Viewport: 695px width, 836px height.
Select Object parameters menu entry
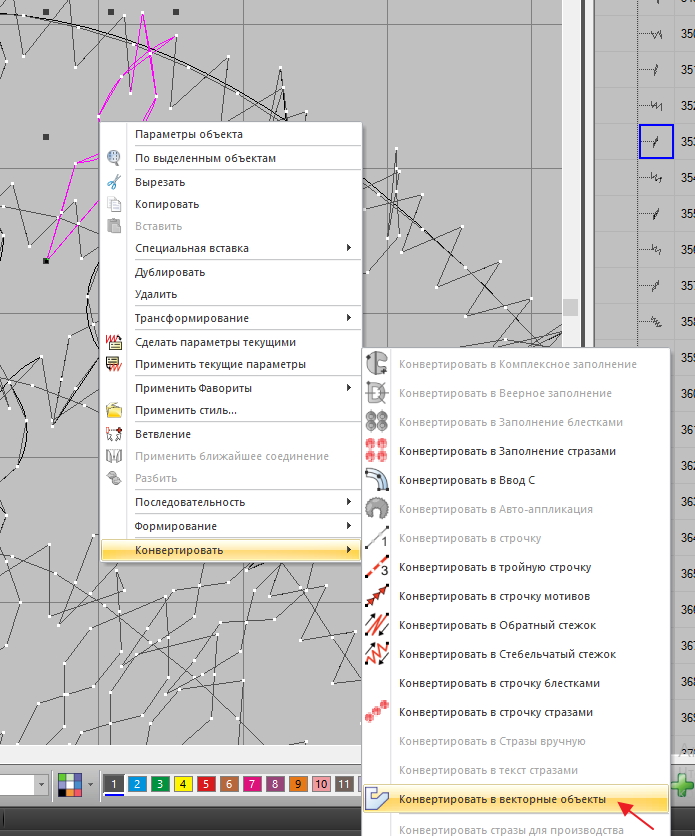pyautogui.click(x=188, y=134)
